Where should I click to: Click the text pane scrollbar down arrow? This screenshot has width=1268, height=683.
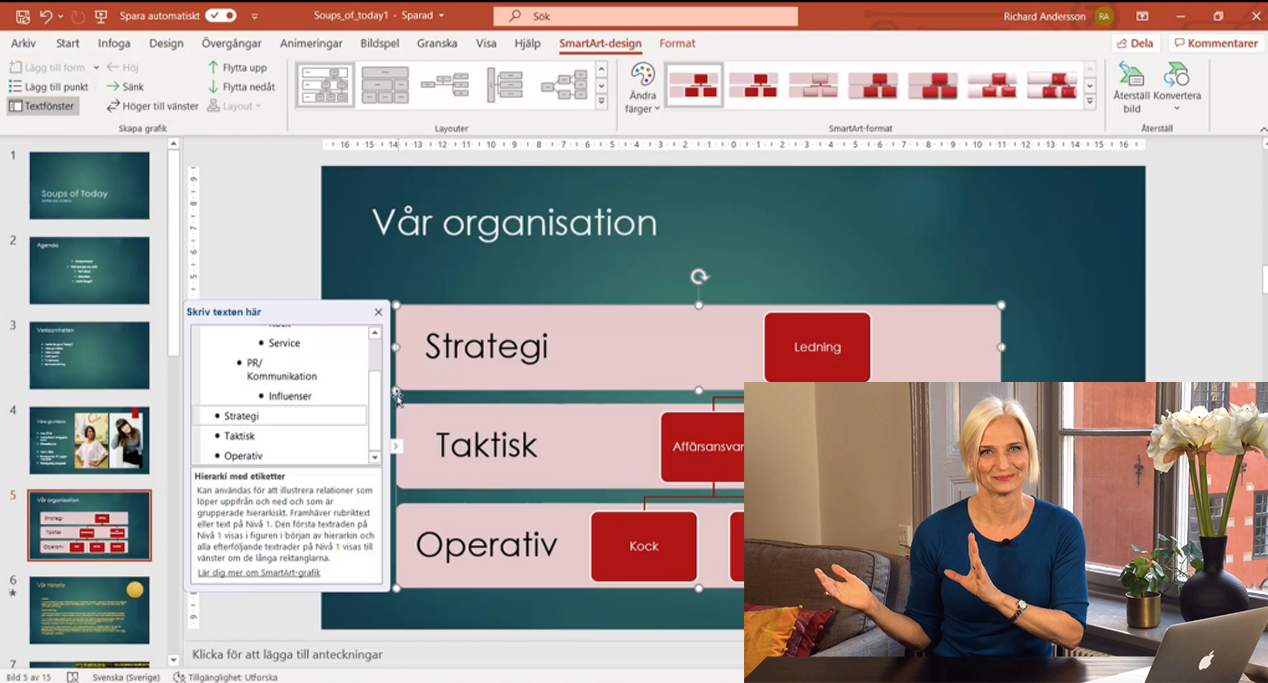click(x=375, y=457)
